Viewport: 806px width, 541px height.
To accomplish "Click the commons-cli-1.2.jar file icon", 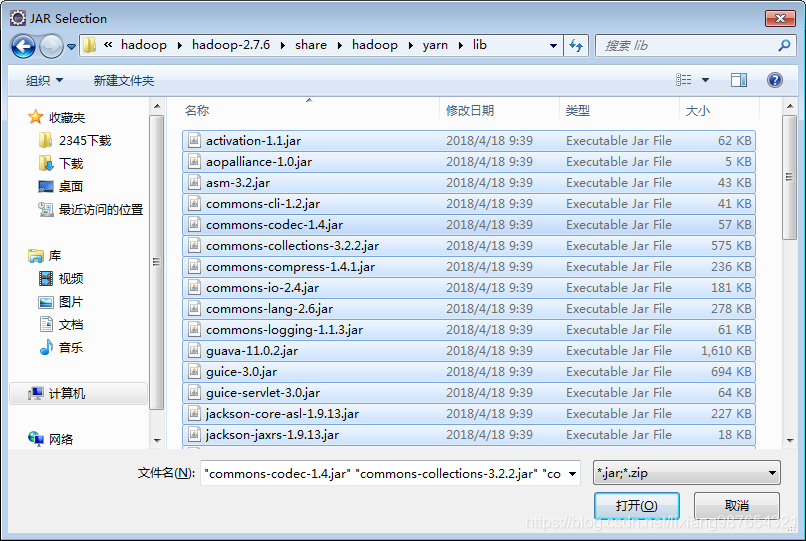I will [x=194, y=204].
